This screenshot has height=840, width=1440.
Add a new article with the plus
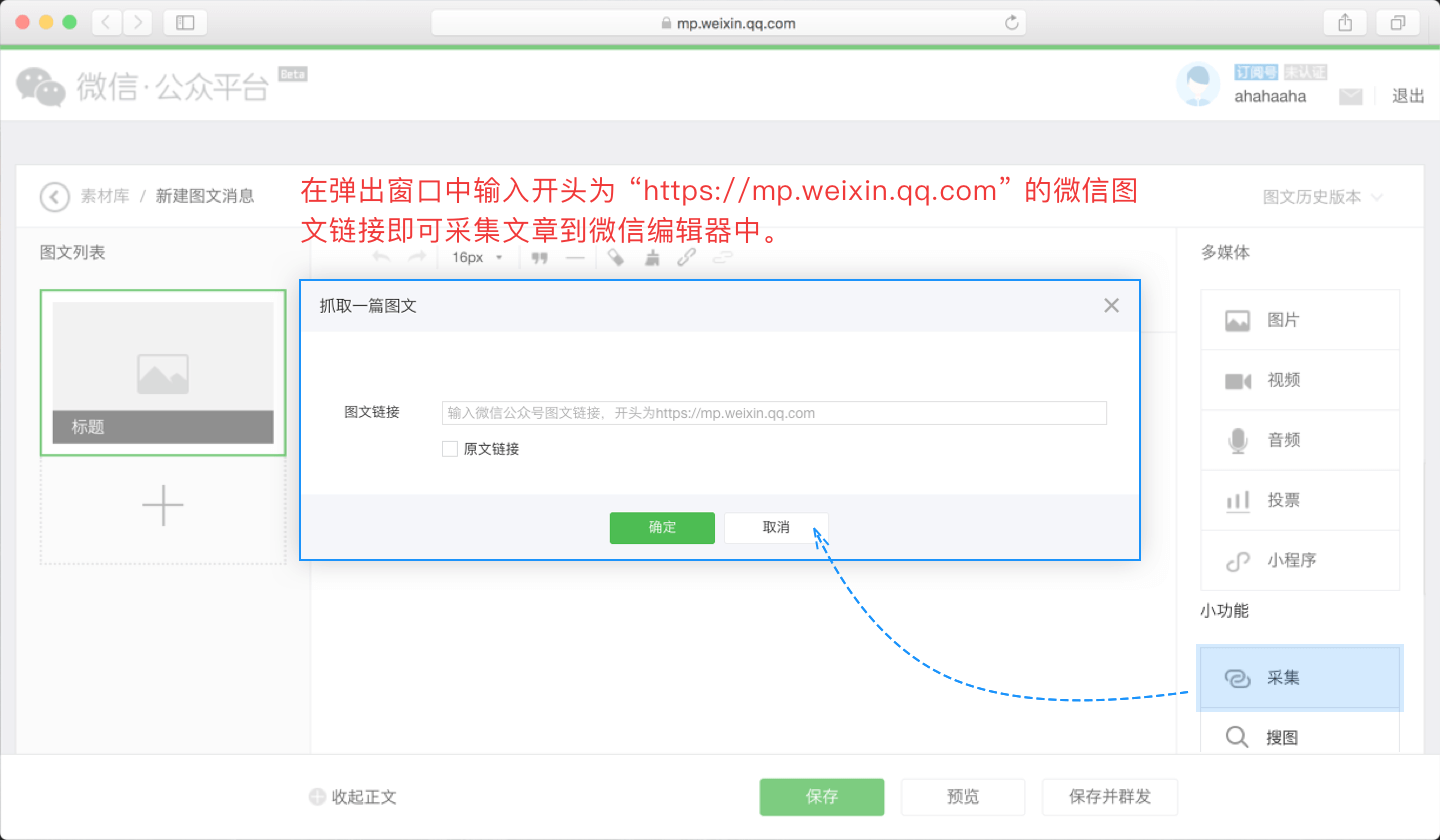click(163, 507)
